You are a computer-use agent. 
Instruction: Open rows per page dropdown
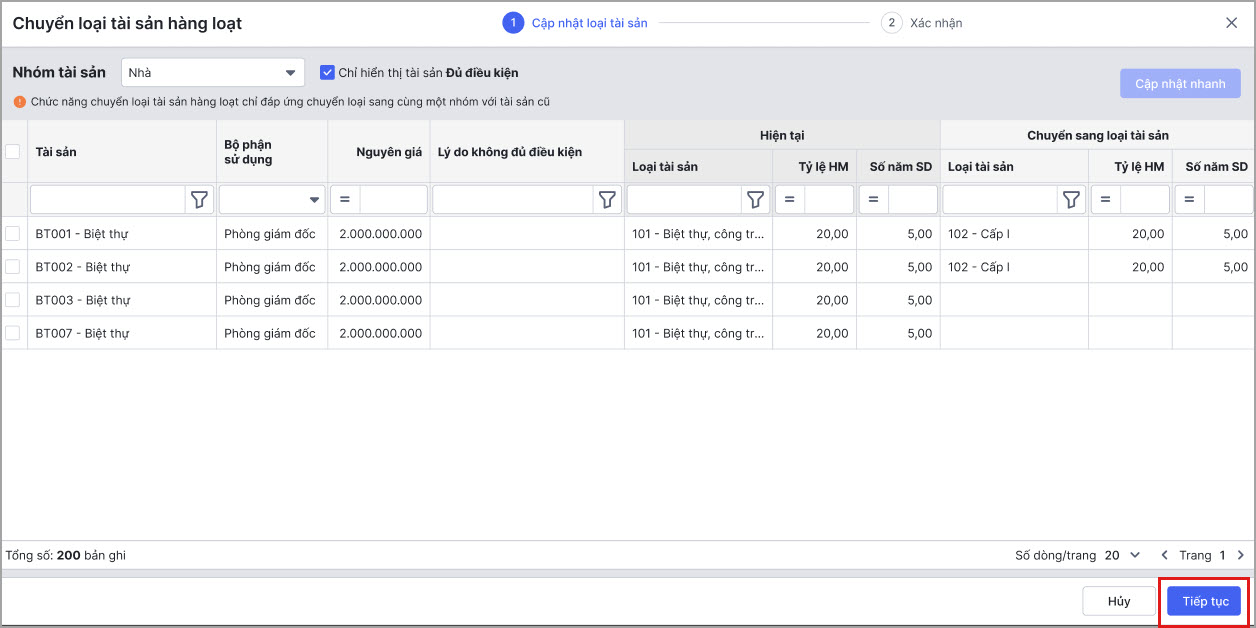1122,555
